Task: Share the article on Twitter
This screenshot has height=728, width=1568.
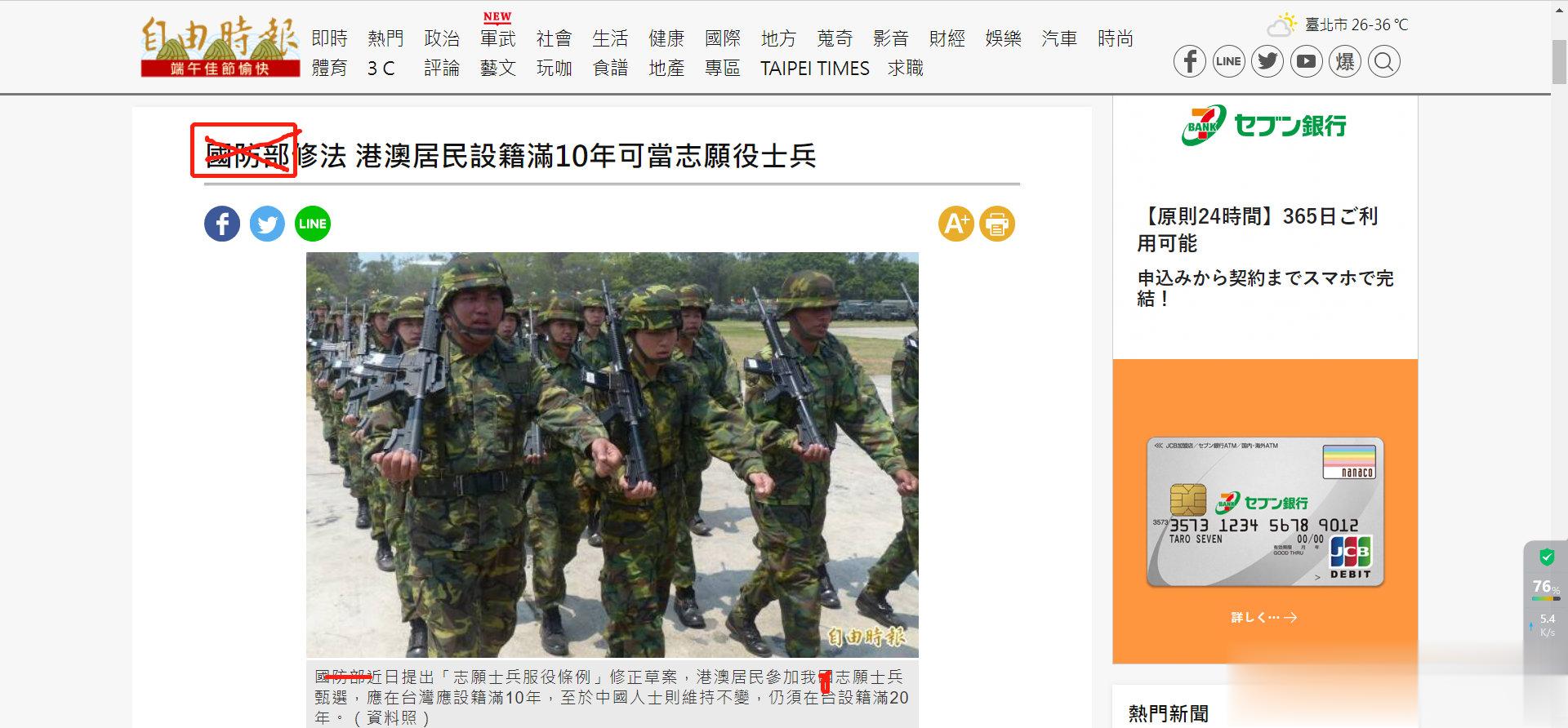Action: point(267,224)
